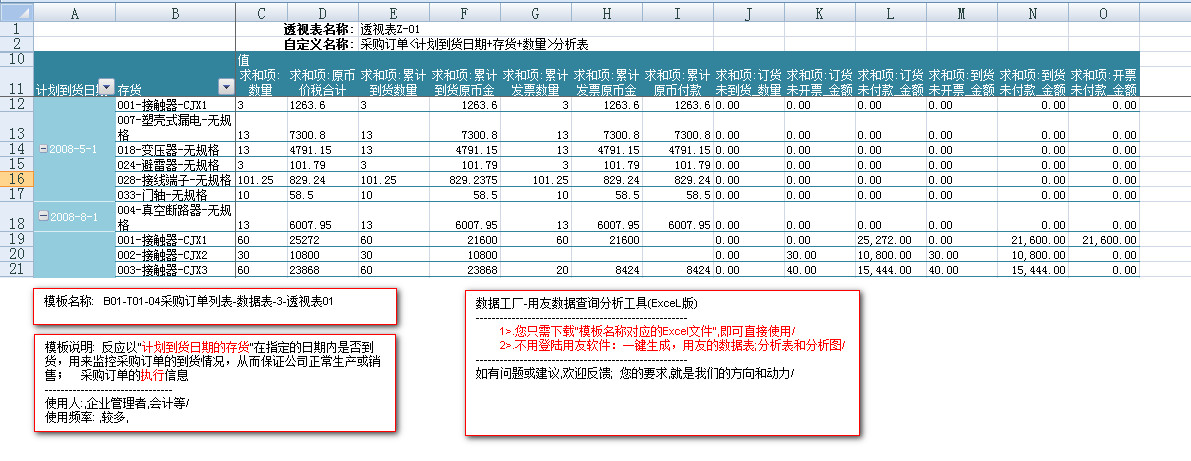Click the 数据工厂 info text box
Image resolution: width=1191 pixels, height=461 pixels.
[661, 362]
